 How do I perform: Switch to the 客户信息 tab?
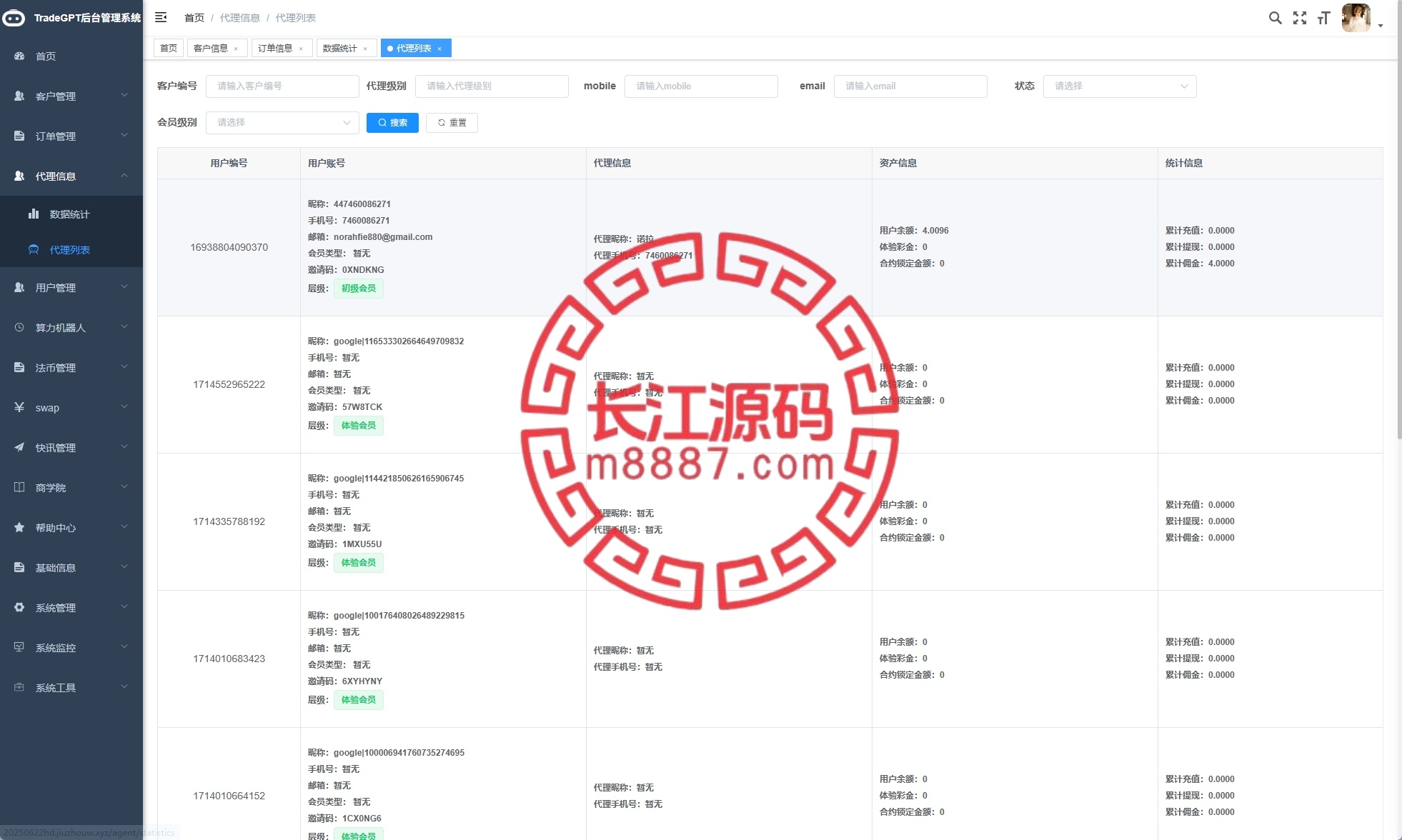click(217, 49)
